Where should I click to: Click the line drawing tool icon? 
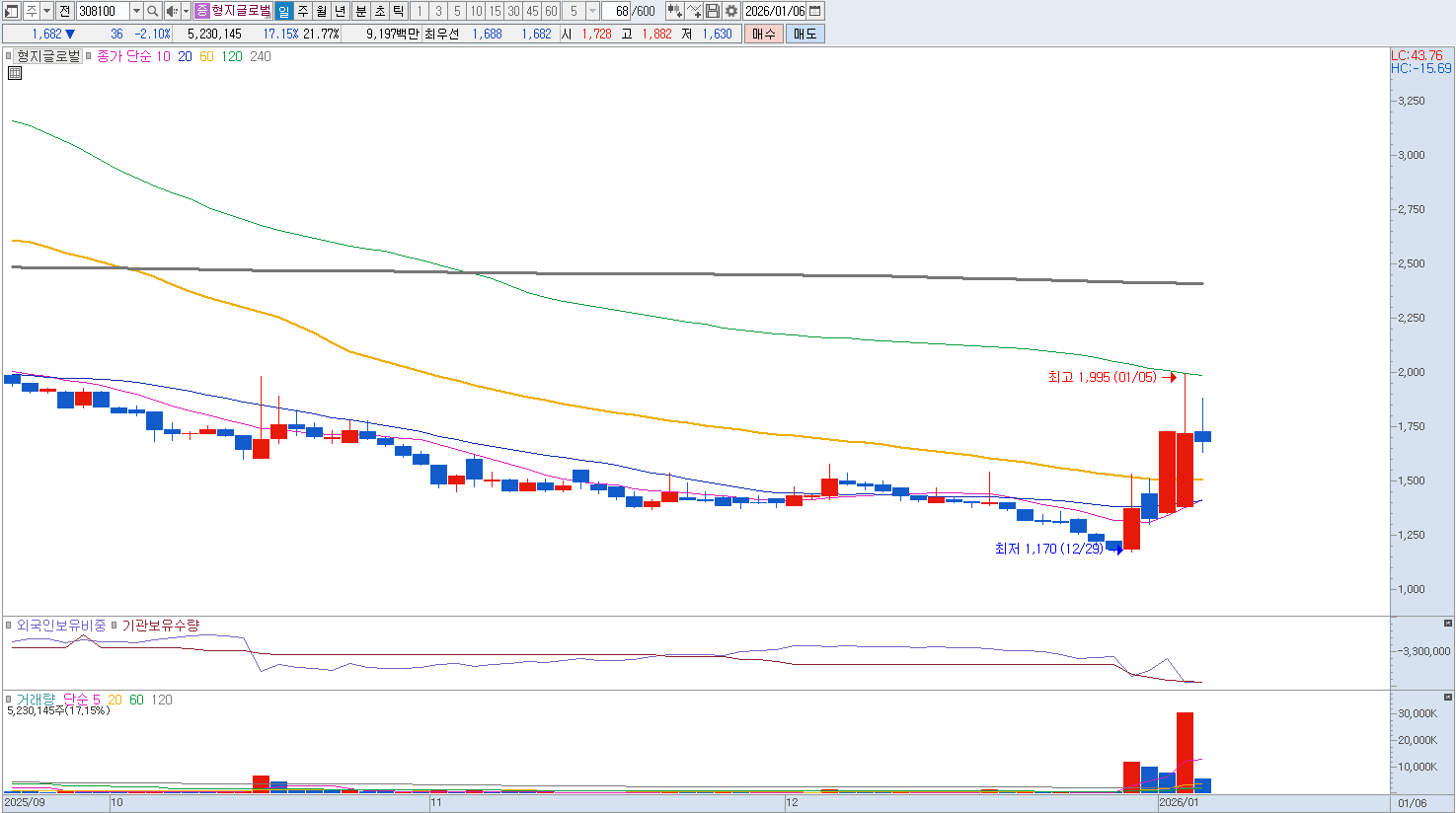[x=694, y=11]
